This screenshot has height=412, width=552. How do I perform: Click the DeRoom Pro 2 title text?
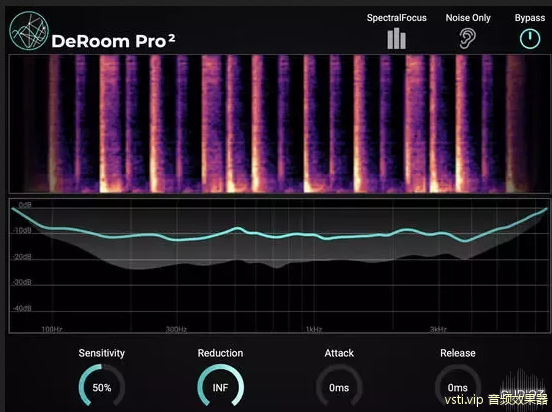click(x=113, y=41)
